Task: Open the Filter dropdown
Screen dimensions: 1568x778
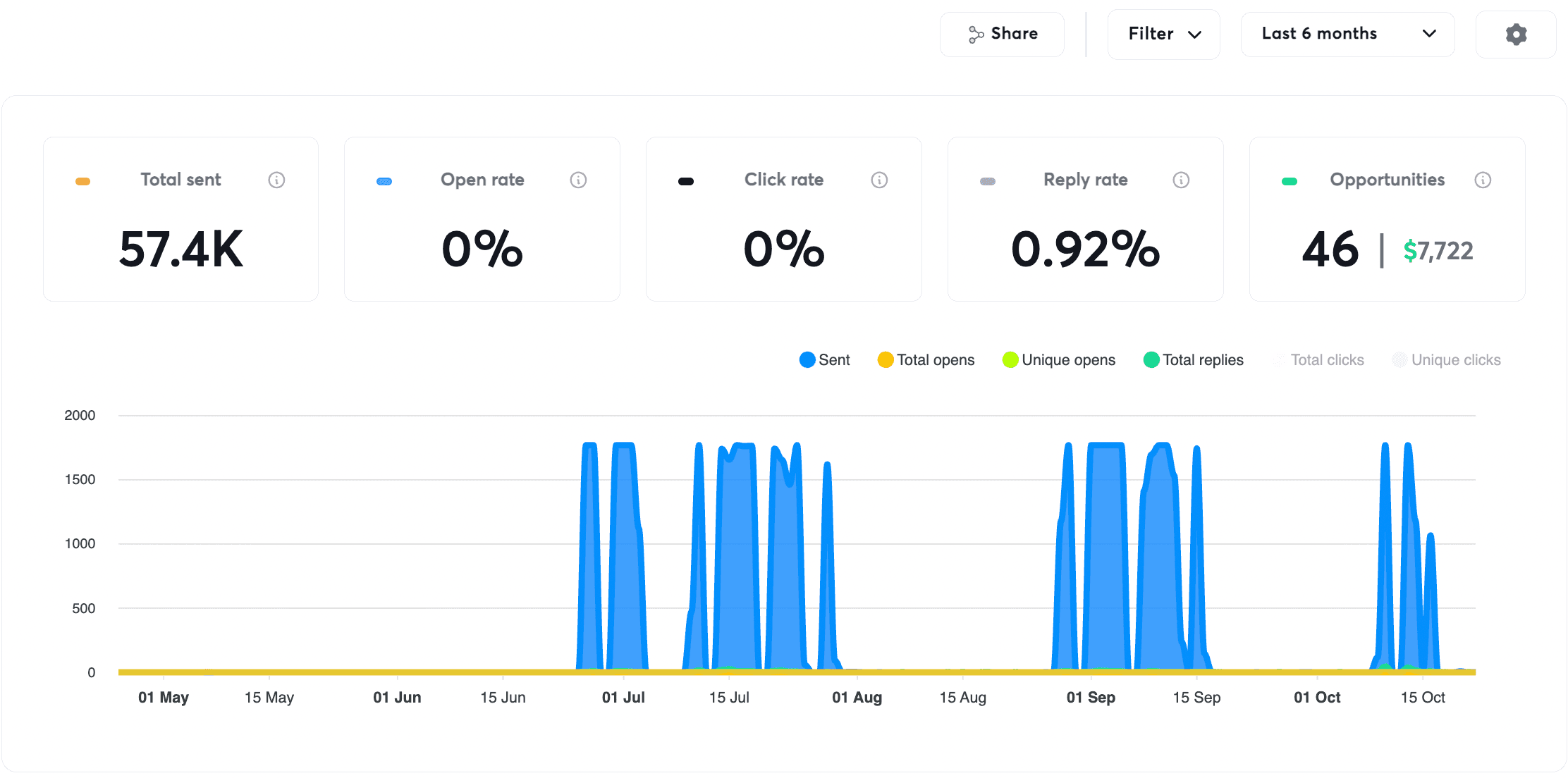Action: (1164, 35)
